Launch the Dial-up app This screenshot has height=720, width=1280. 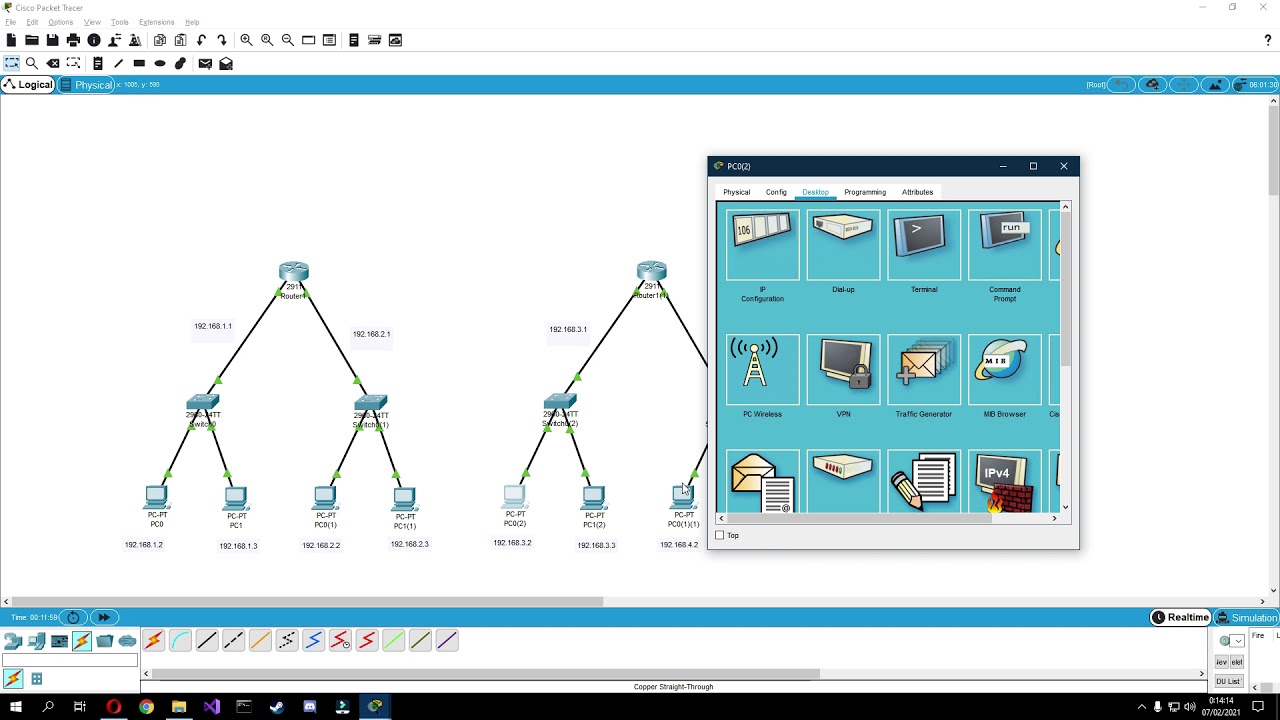coord(843,245)
